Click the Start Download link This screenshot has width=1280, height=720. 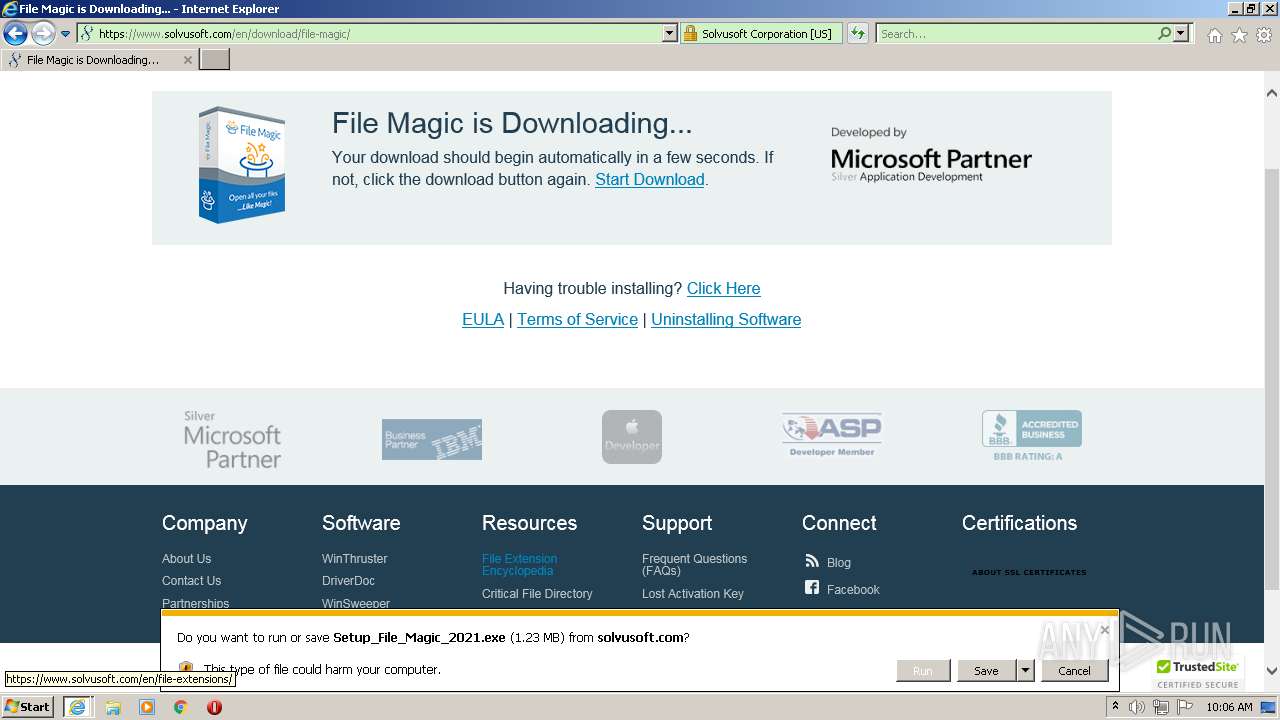click(650, 179)
